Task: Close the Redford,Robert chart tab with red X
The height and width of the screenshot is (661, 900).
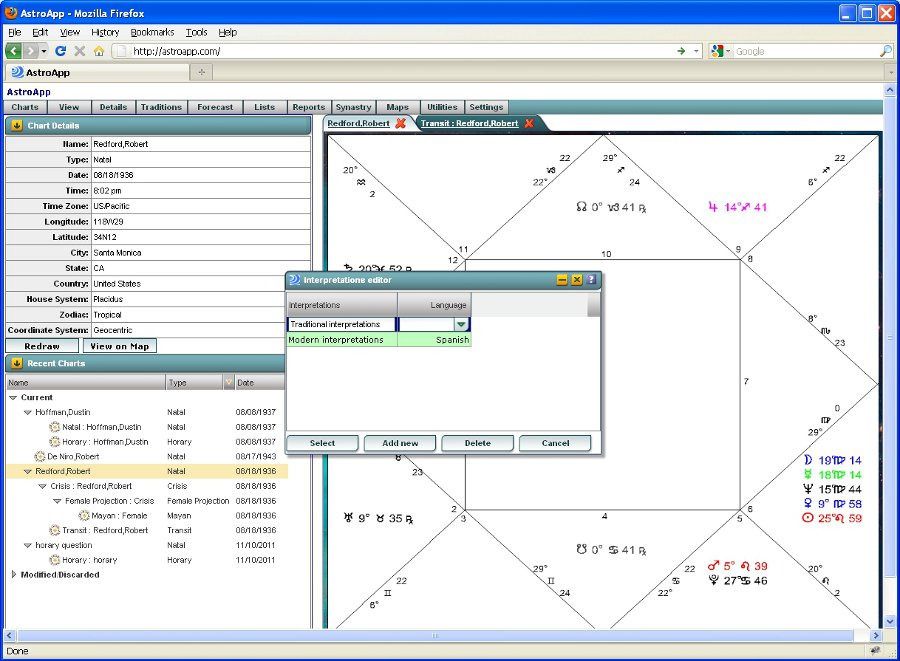Action: coord(401,123)
